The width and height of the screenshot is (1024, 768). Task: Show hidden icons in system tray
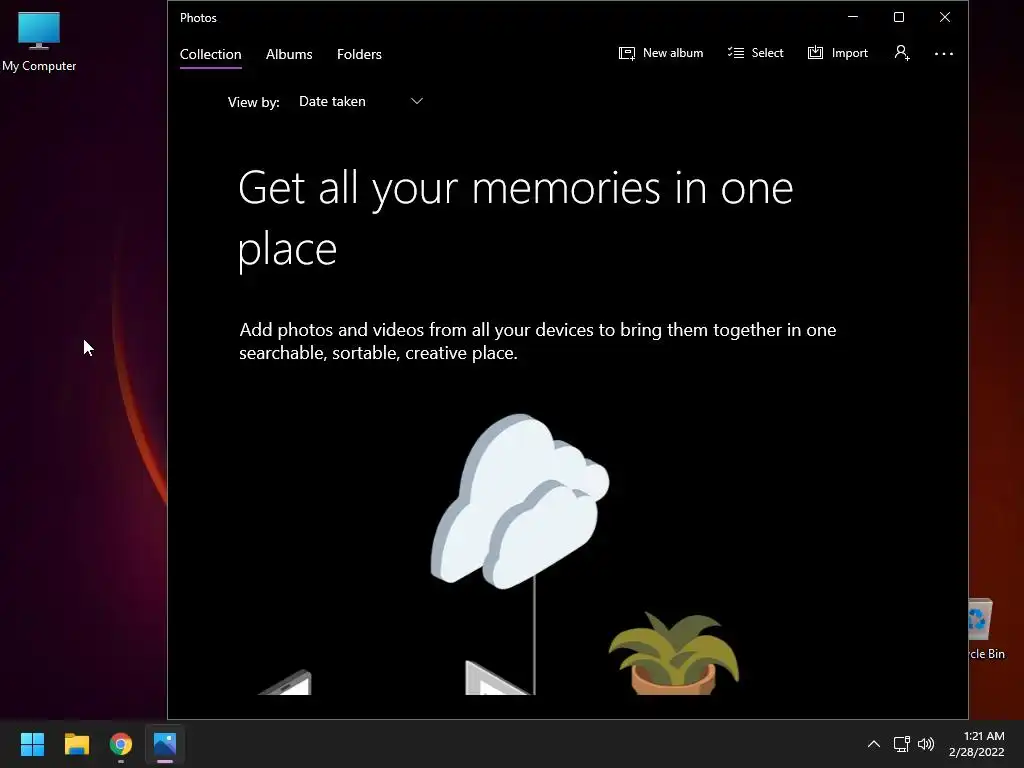tap(873, 744)
